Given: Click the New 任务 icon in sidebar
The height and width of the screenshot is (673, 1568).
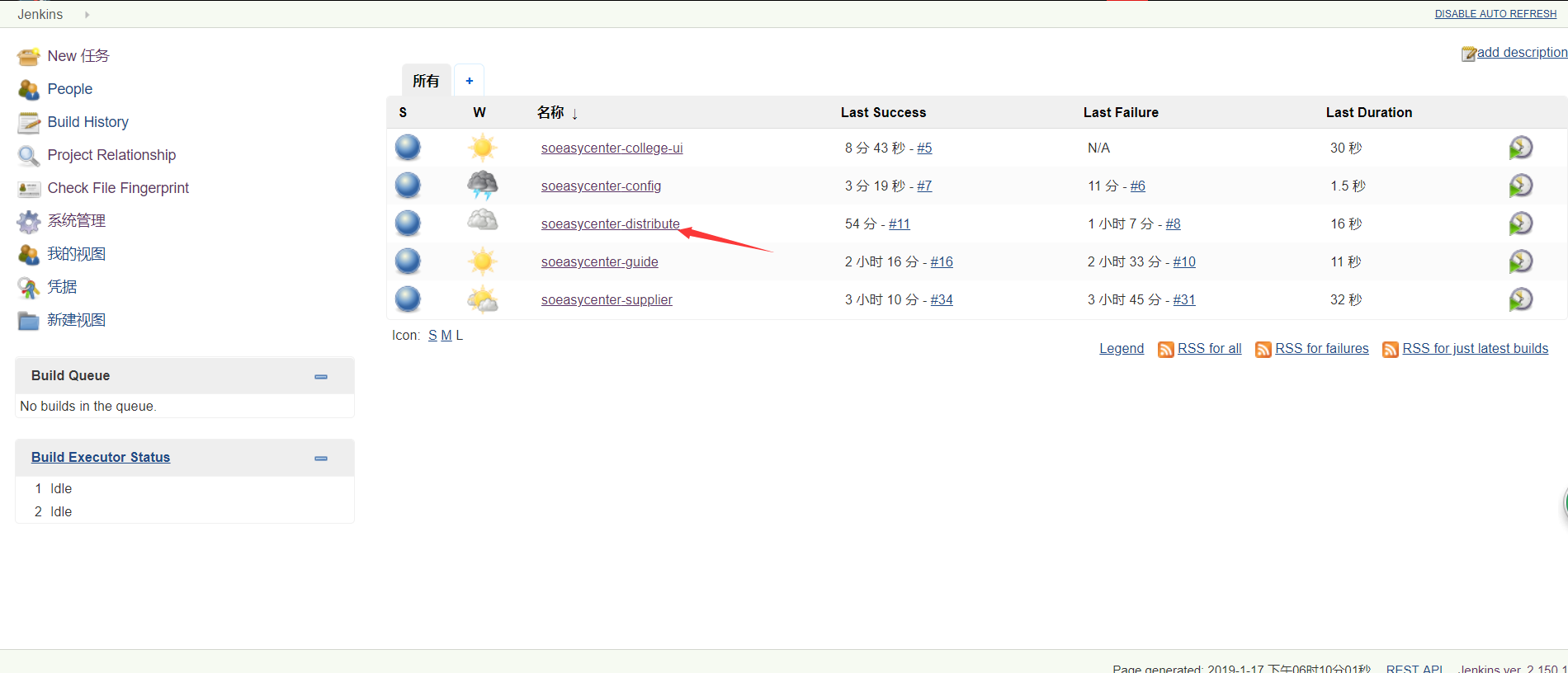Looking at the screenshot, I should tap(29, 56).
